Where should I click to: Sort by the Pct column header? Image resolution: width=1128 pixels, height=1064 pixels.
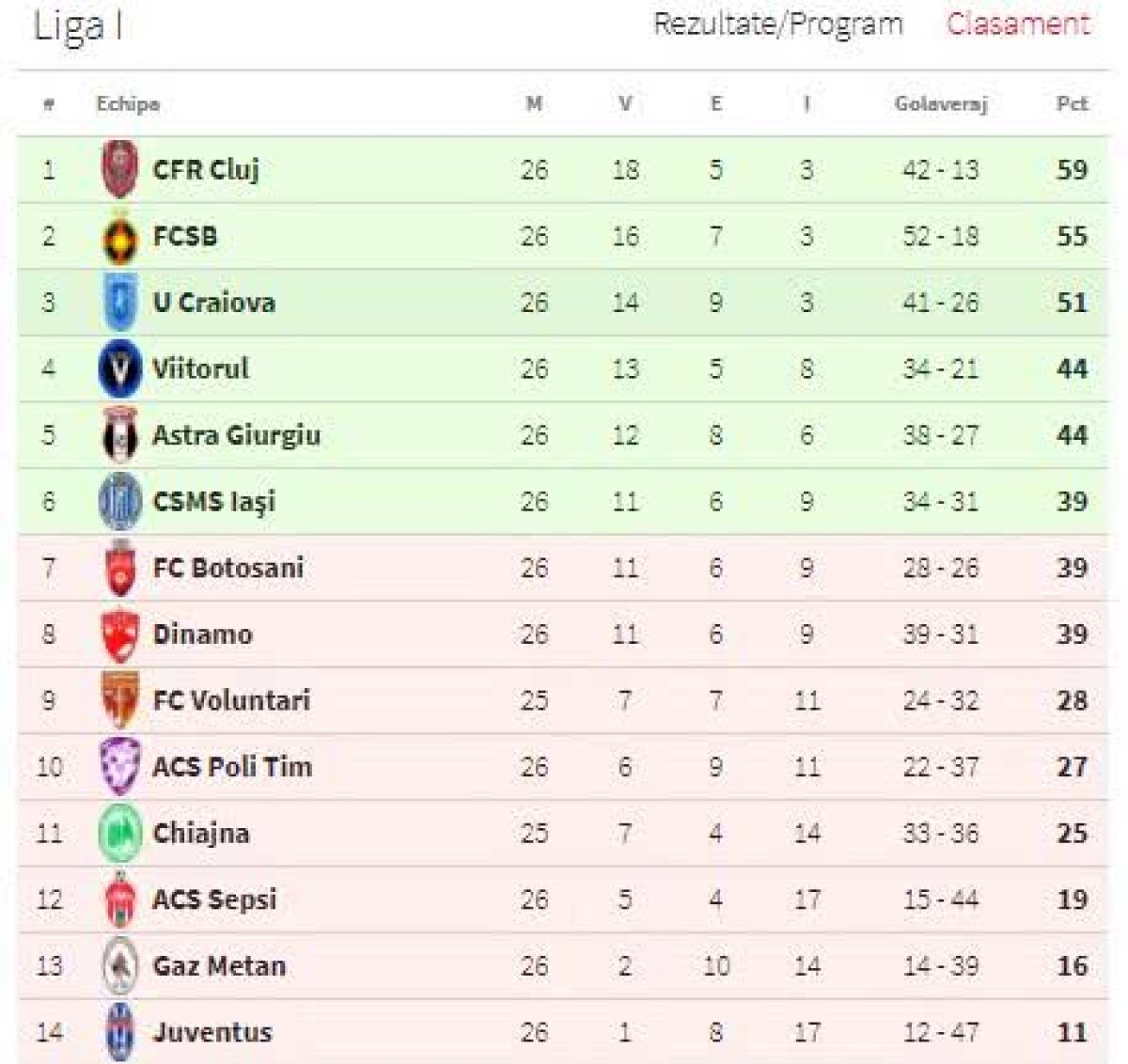[1068, 105]
